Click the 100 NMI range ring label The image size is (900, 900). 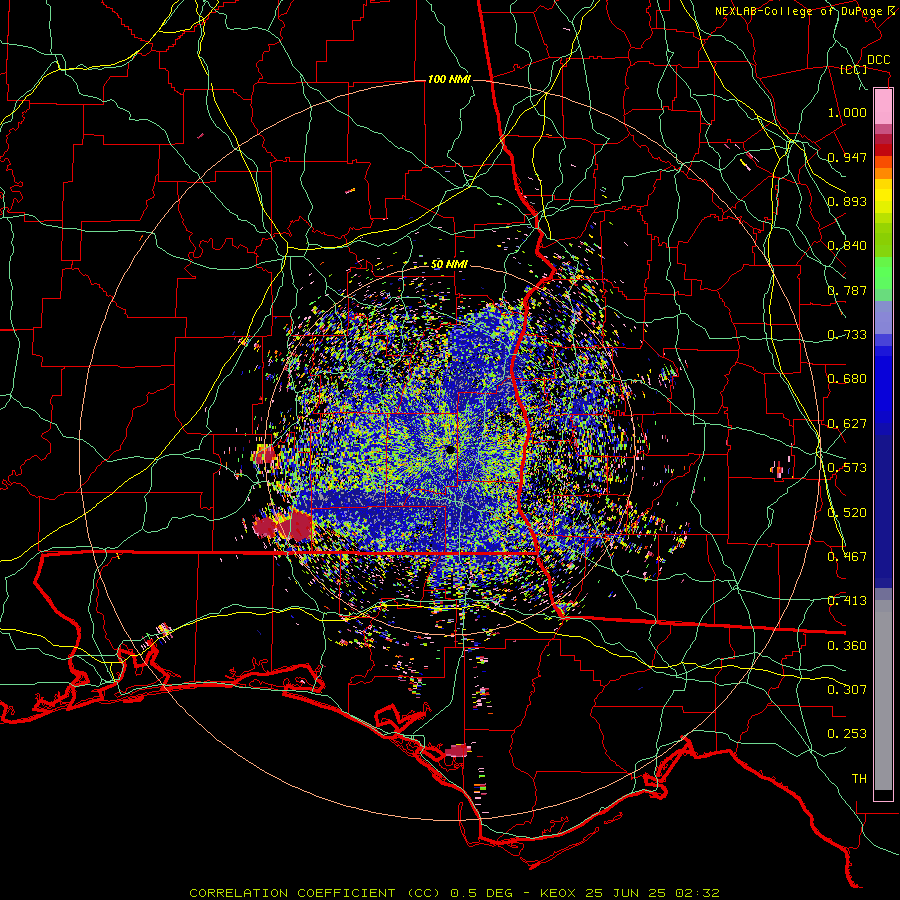tap(449, 79)
